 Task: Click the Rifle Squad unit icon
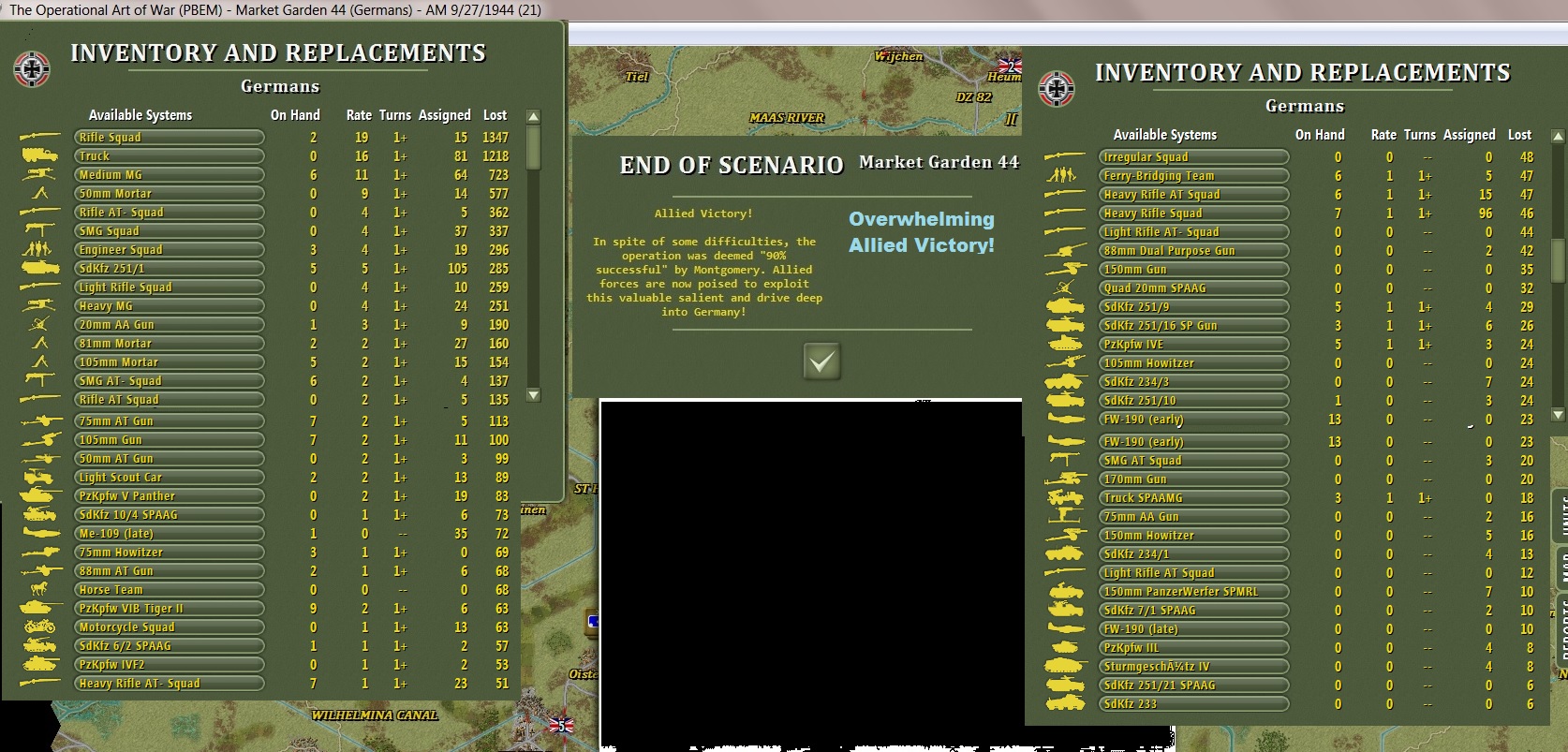coord(39,138)
